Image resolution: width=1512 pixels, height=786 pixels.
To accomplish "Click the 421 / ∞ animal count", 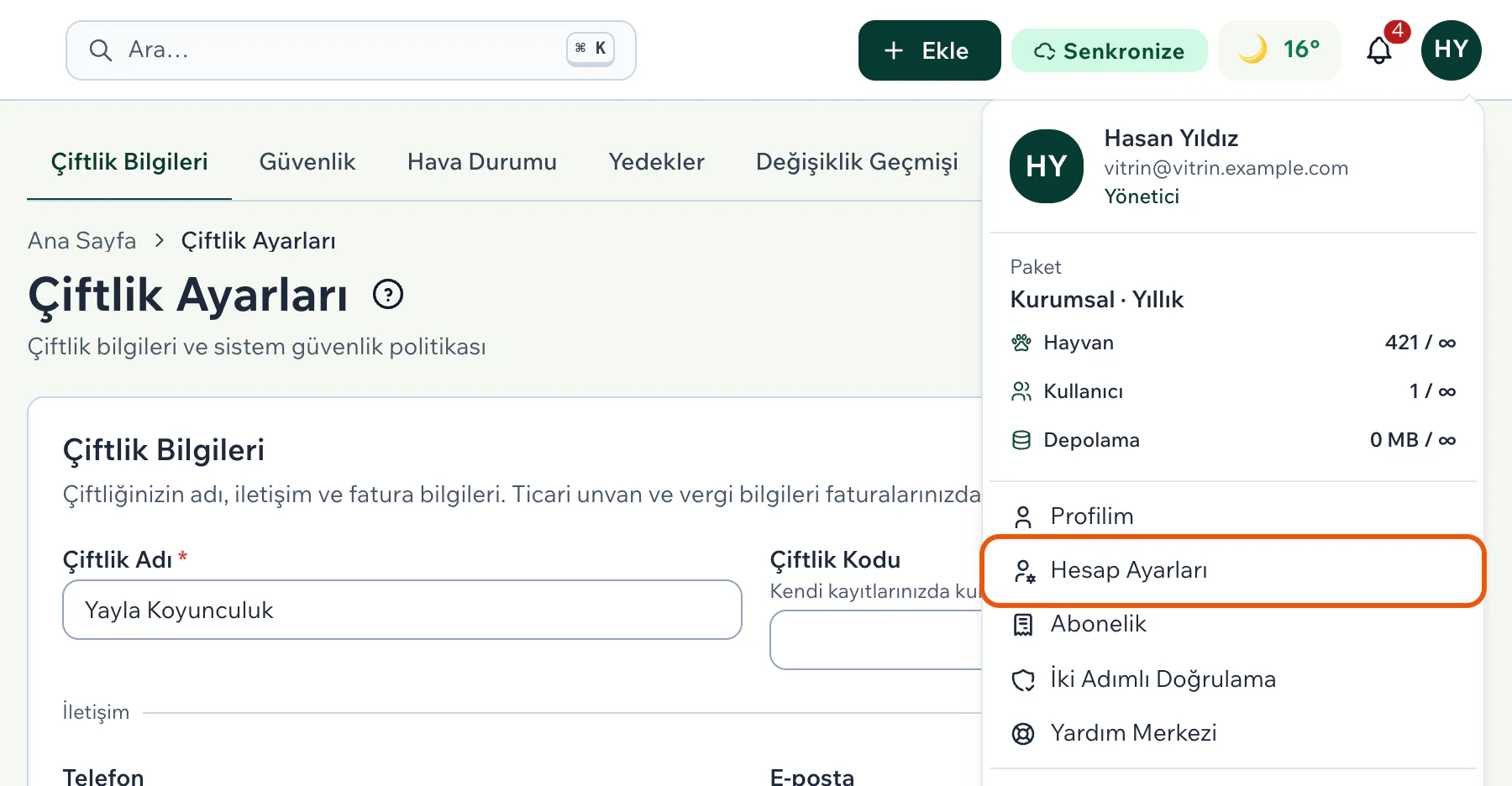I will click(x=1420, y=343).
